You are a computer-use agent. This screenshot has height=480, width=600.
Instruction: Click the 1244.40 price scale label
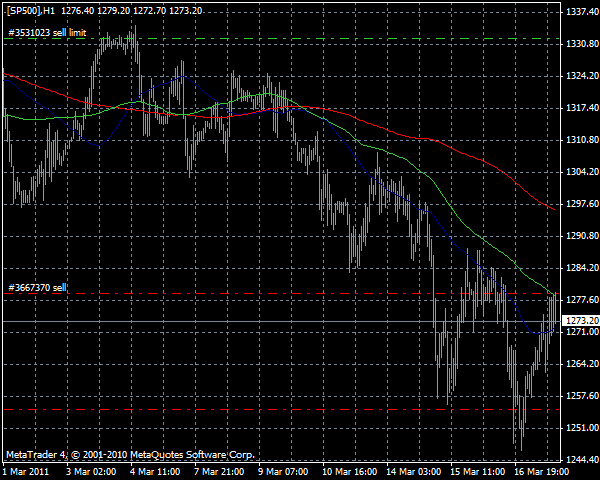(x=582, y=459)
